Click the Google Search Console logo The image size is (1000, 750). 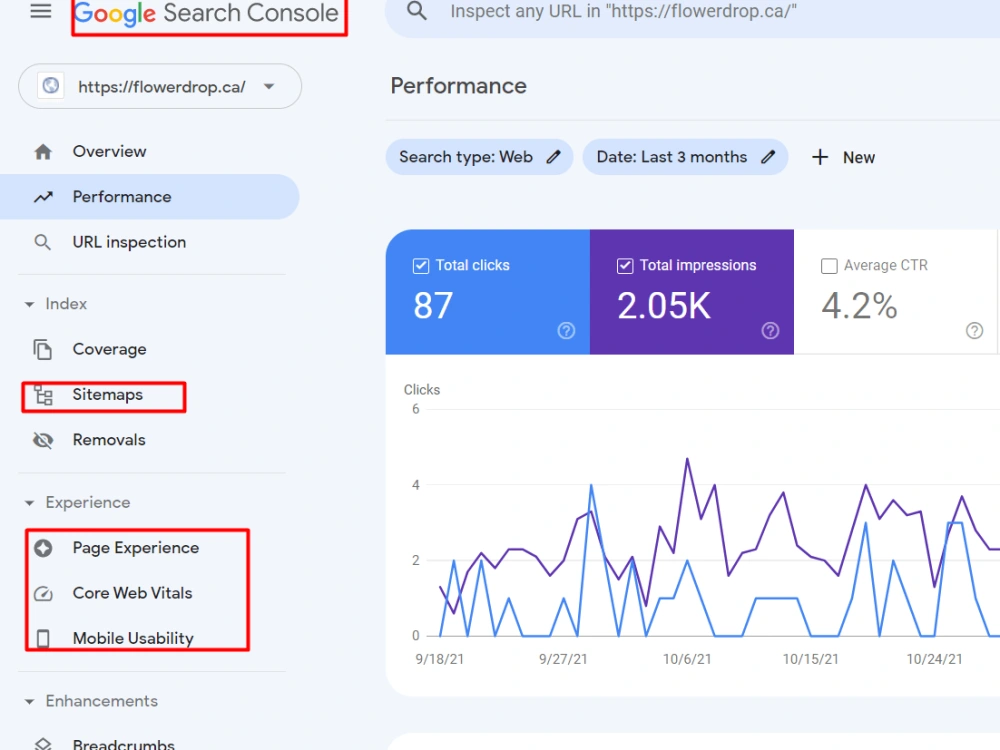coord(206,13)
